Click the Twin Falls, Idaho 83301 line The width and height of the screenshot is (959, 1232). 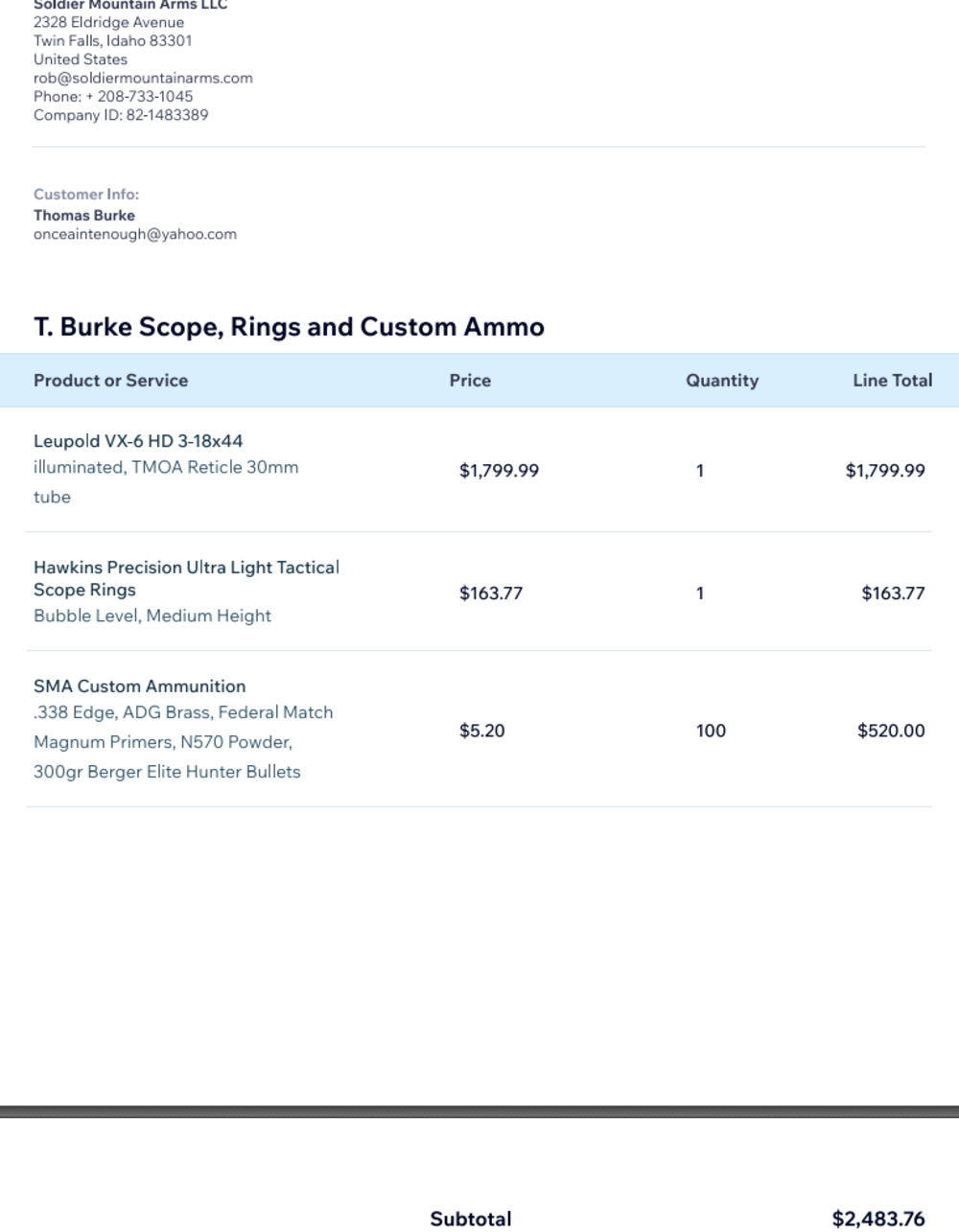point(113,40)
